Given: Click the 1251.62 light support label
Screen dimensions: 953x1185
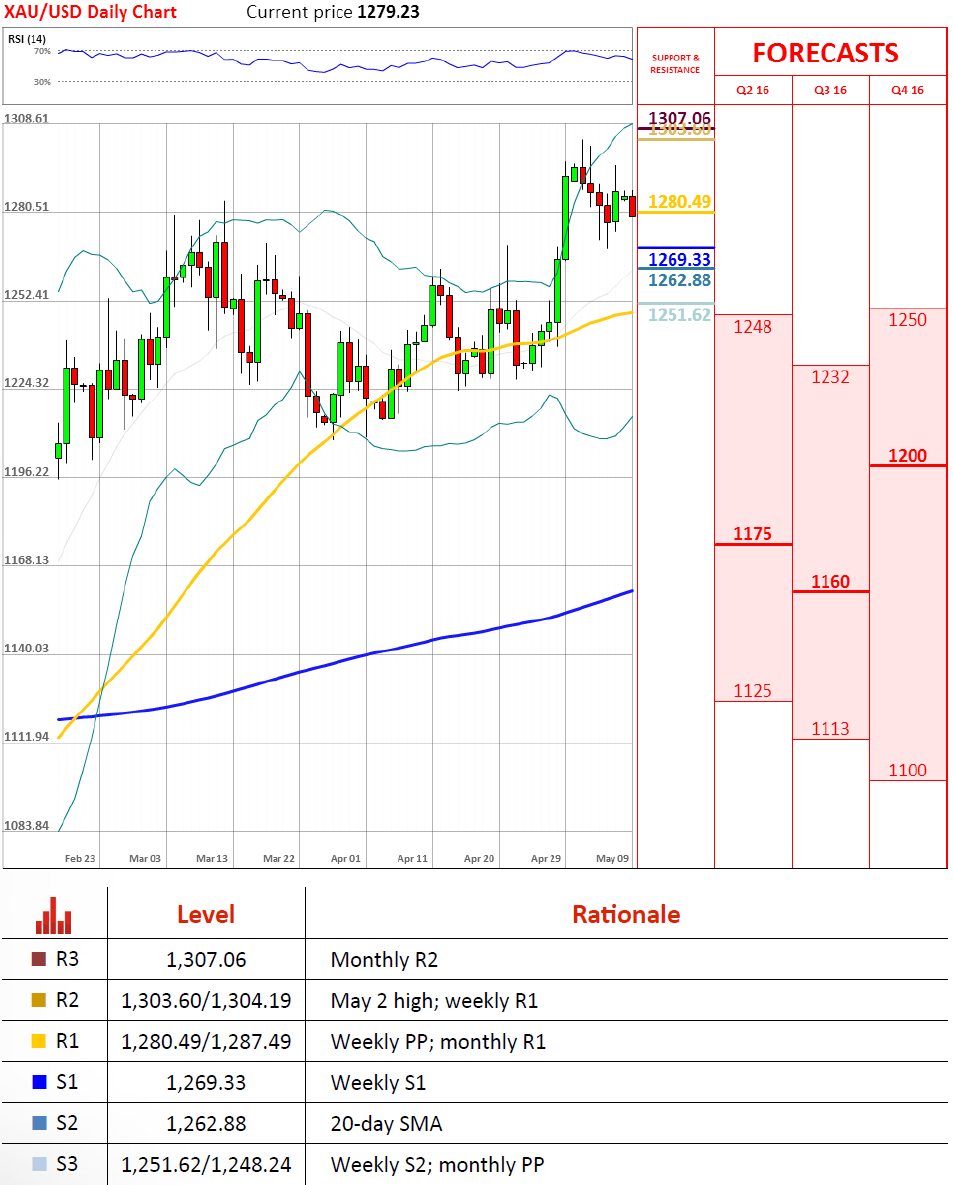Looking at the screenshot, I should 679,314.
